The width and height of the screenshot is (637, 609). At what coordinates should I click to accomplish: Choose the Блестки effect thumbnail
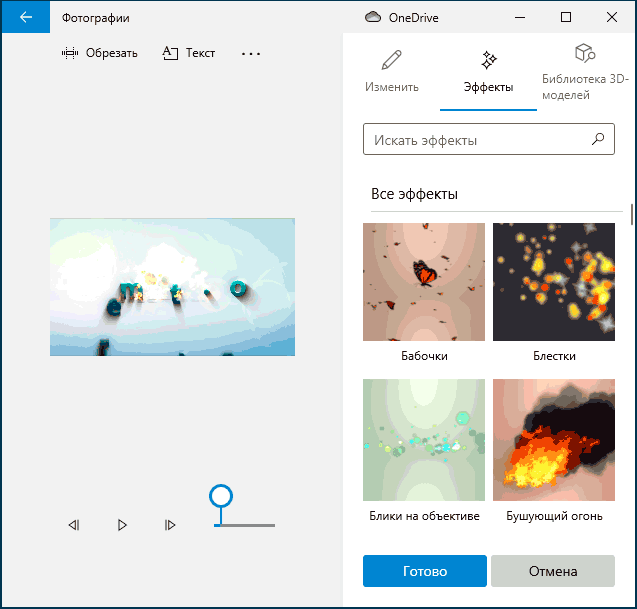point(554,282)
